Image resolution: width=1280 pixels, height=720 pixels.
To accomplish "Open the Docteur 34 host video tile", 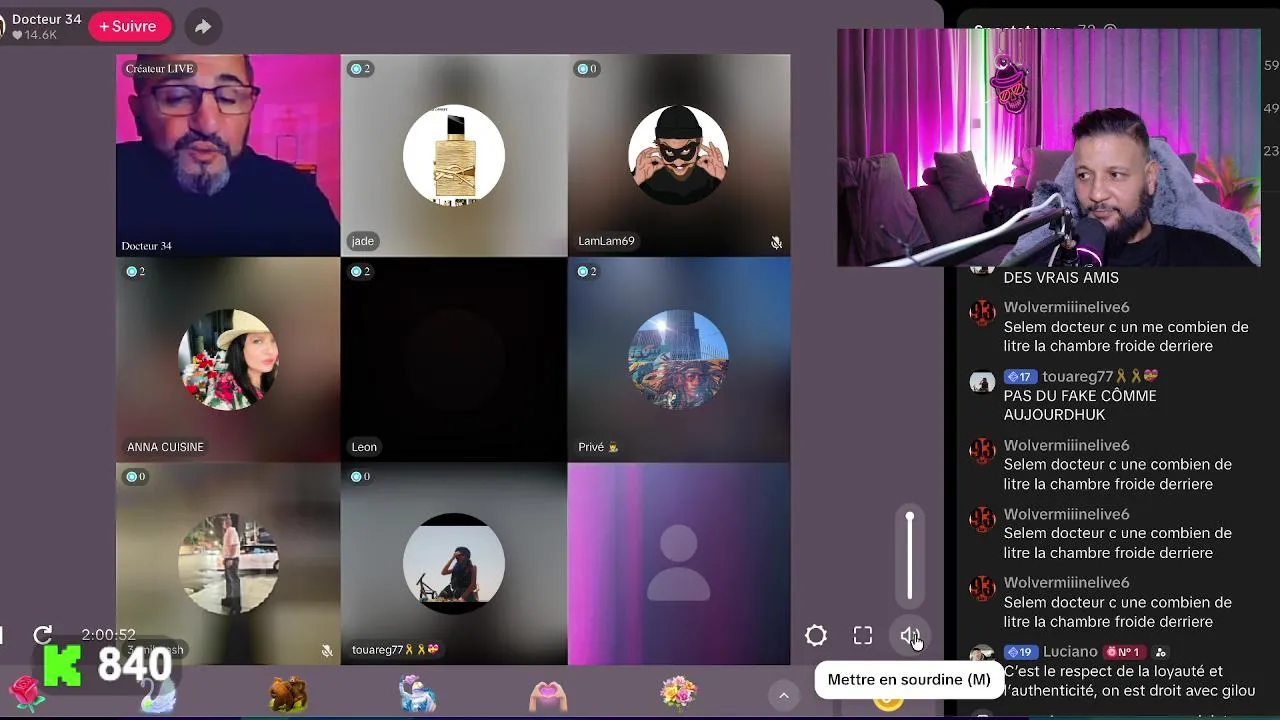I will coord(228,155).
